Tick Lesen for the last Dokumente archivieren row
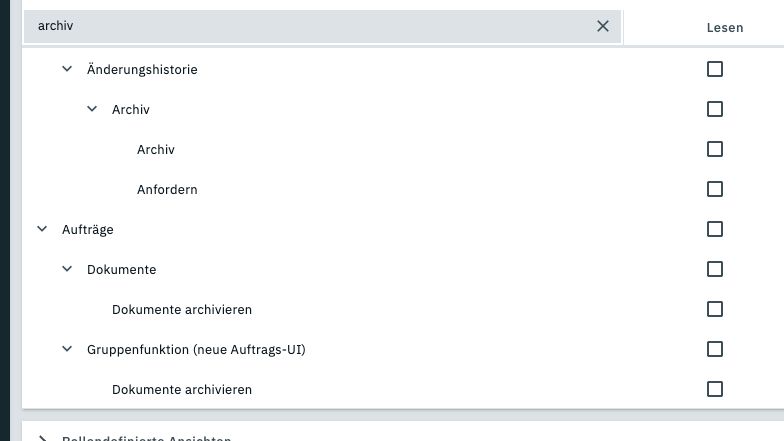This screenshot has width=784, height=441. click(x=714, y=389)
